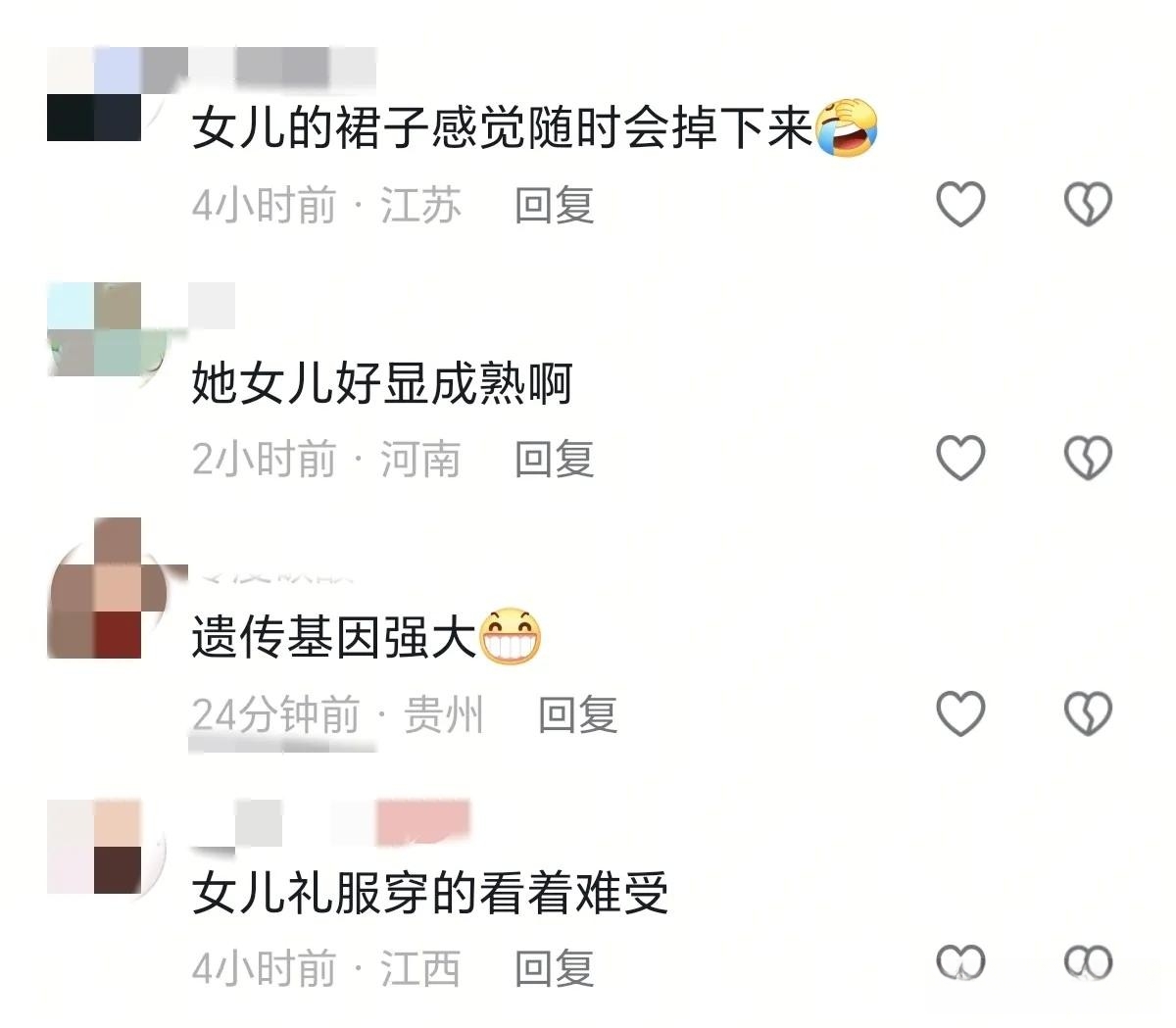Like the 女儿礼服穿的看着难受 comment
The image size is (1176, 1028).
tap(960, 963)
